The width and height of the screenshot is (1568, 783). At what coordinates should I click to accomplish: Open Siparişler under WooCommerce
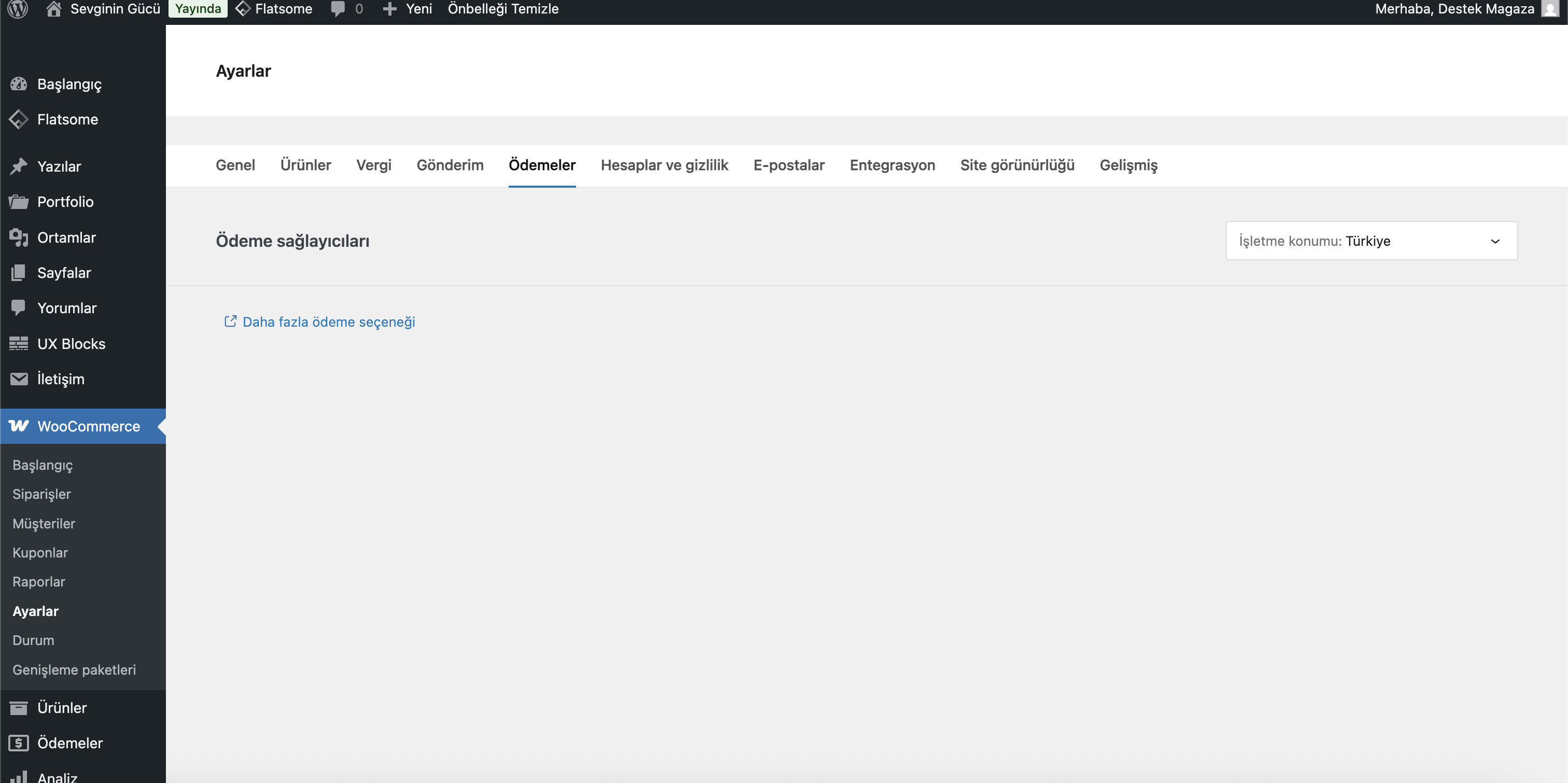[x=41, y=494]
